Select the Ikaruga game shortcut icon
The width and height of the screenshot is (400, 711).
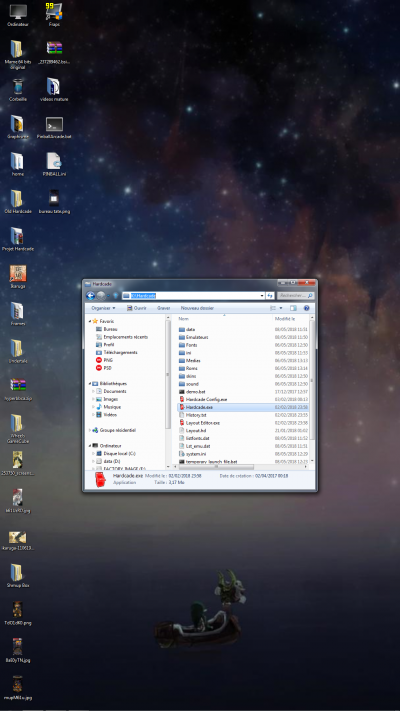(18, 277)
